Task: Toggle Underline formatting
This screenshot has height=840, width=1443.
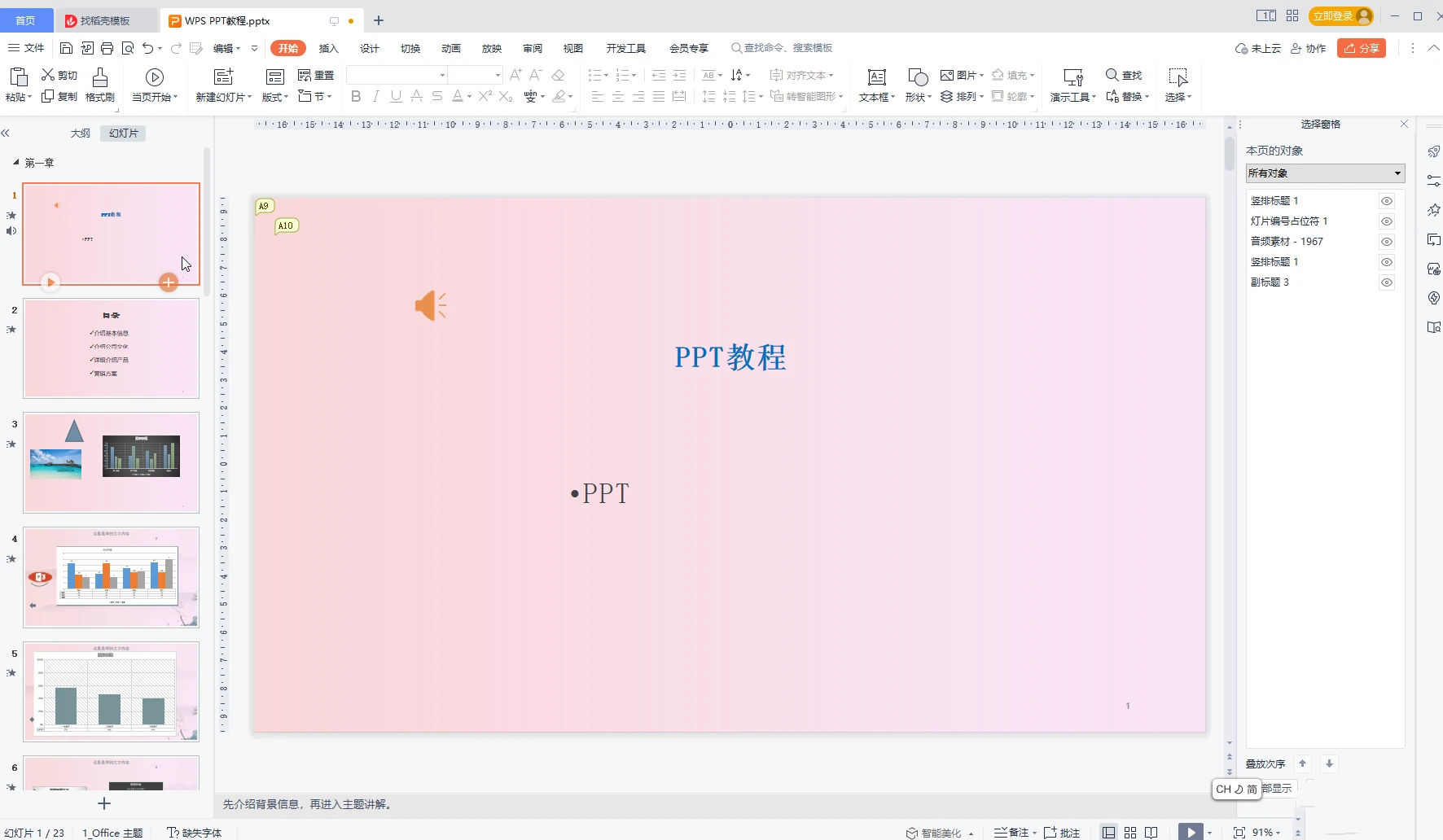Action: pos(396,96)
